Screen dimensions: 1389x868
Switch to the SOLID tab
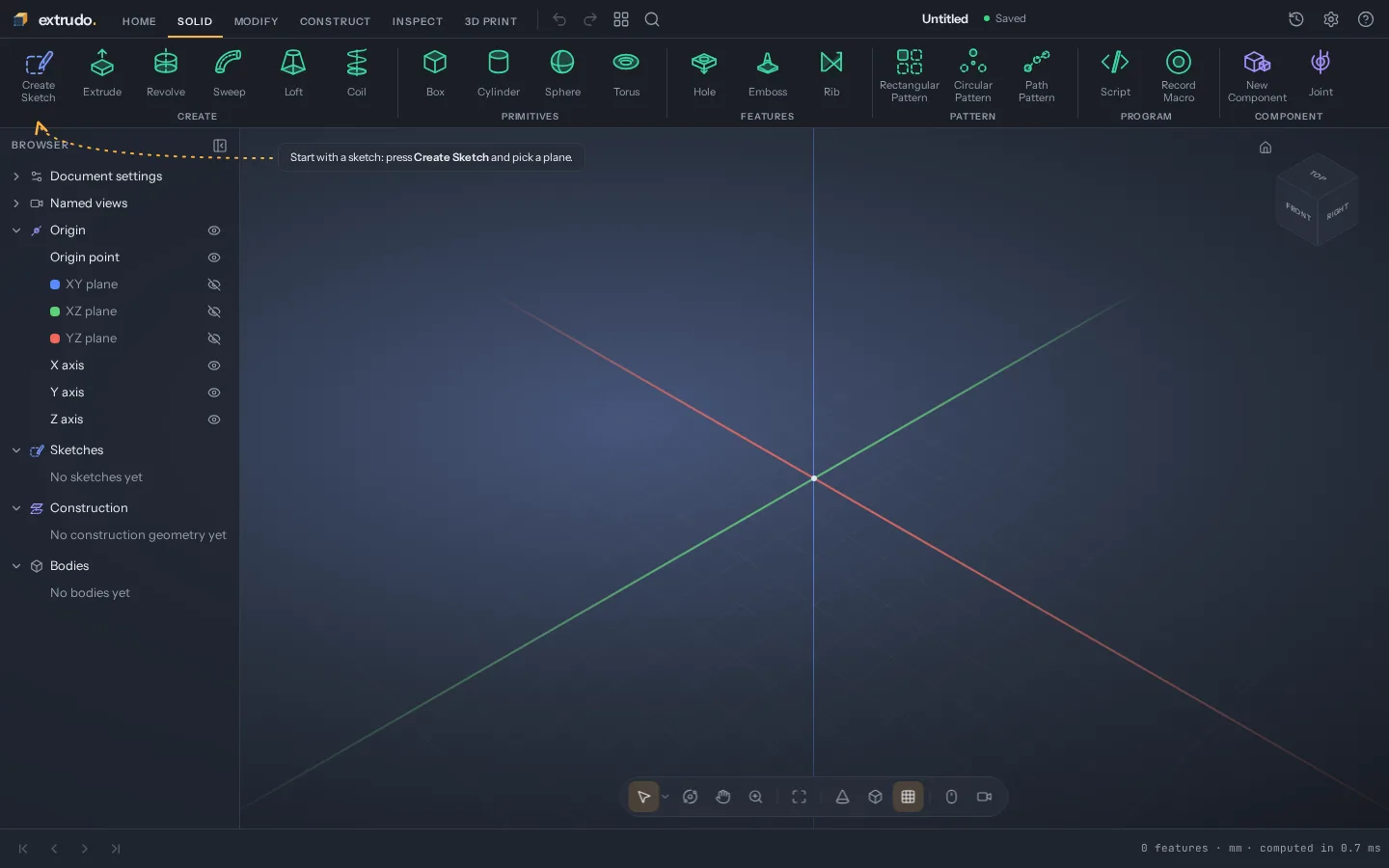[x=195, y=21]
